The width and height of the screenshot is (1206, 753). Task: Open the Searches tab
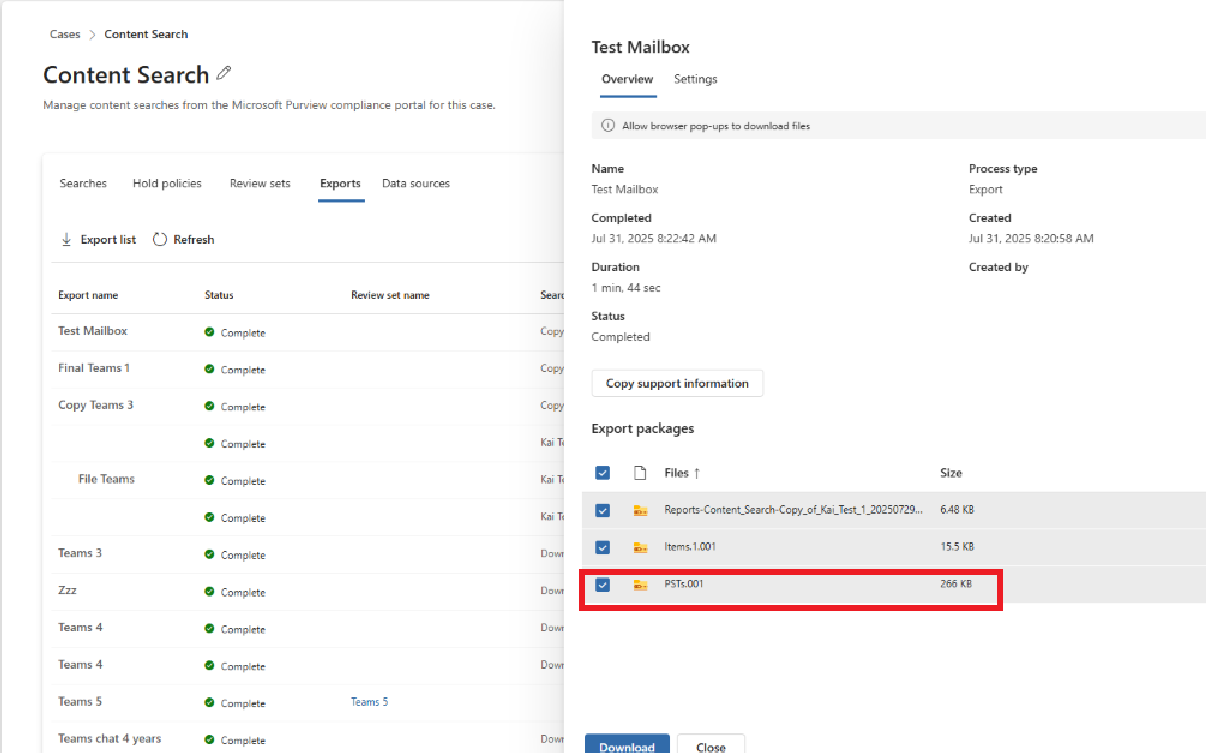coord(83,183)
